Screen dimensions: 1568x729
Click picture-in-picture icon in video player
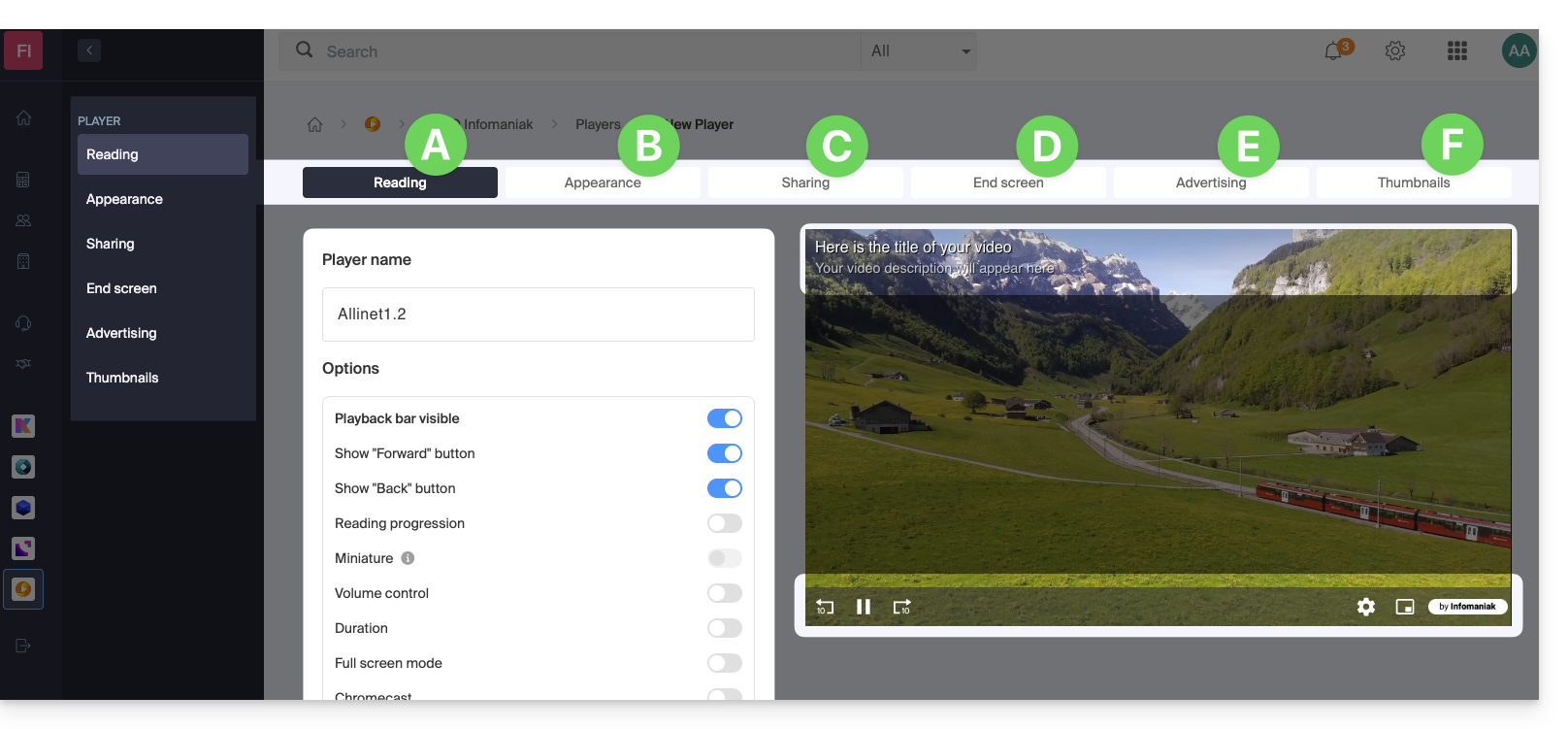(1404, 607)
